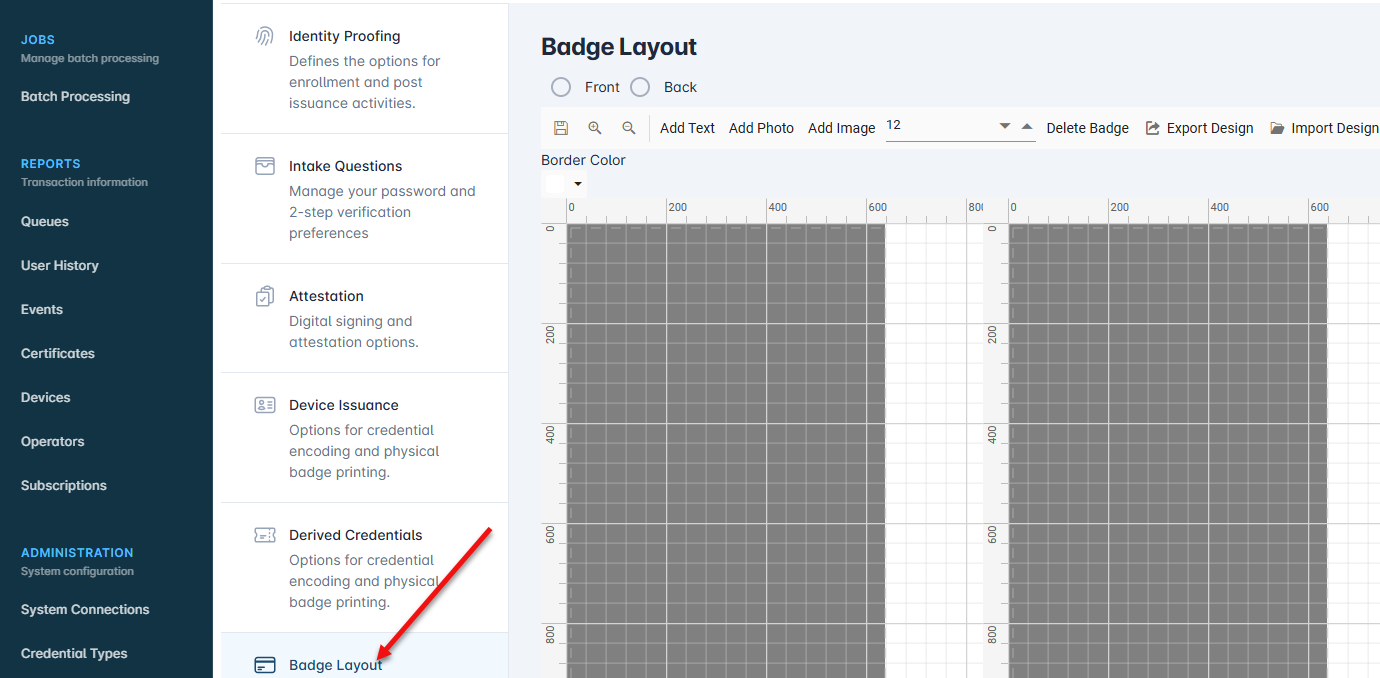
Task: Open Batch Processing in the sidebar
Action: (75, 96)
